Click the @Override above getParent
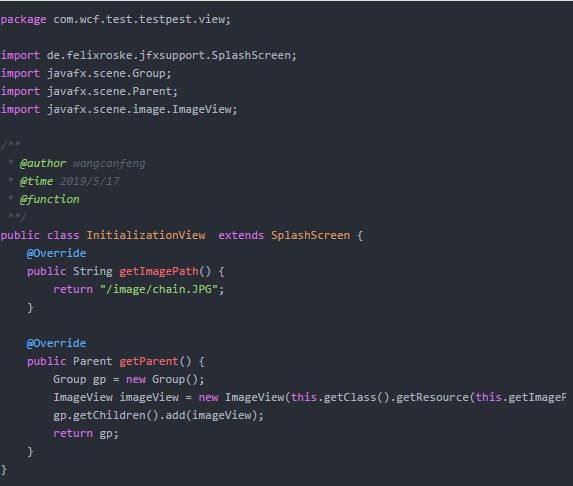The height and width of the screenshot is (486, 573). pos(56,343)
